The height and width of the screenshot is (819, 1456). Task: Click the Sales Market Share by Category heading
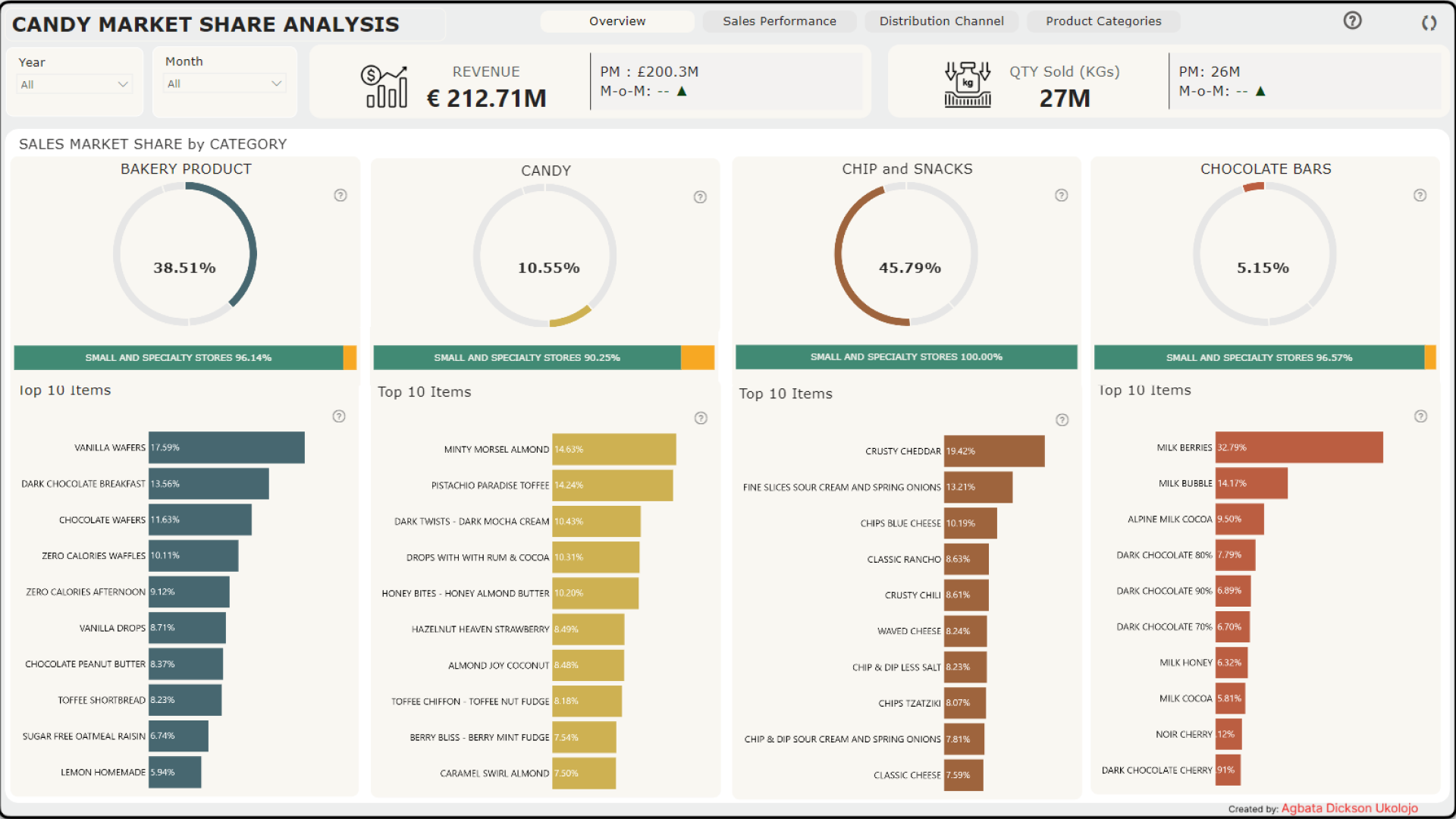click(x=152, y=144)
